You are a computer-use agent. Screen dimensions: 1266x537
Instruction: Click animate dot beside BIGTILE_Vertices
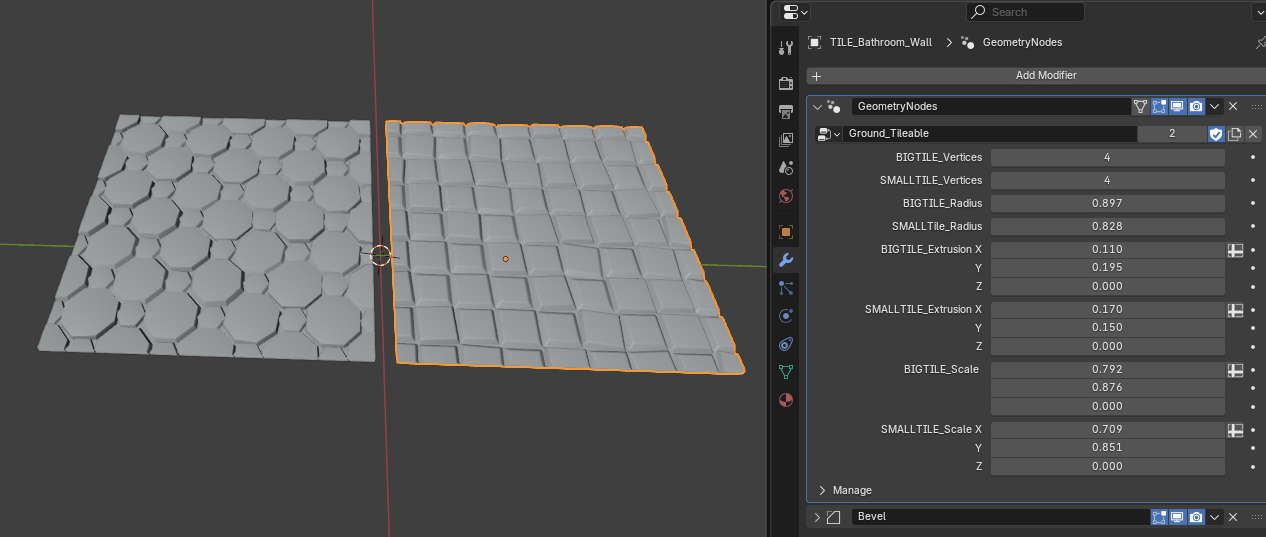(x=1253, y=157)
